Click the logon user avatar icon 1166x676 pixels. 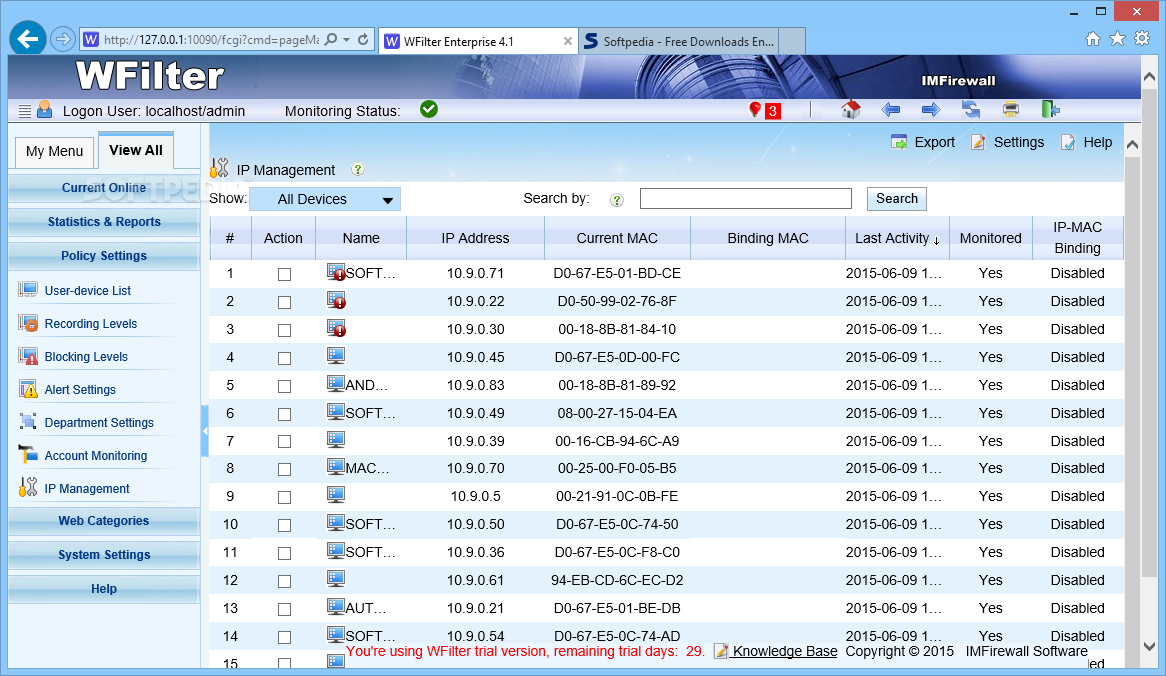tap(45, 110)
